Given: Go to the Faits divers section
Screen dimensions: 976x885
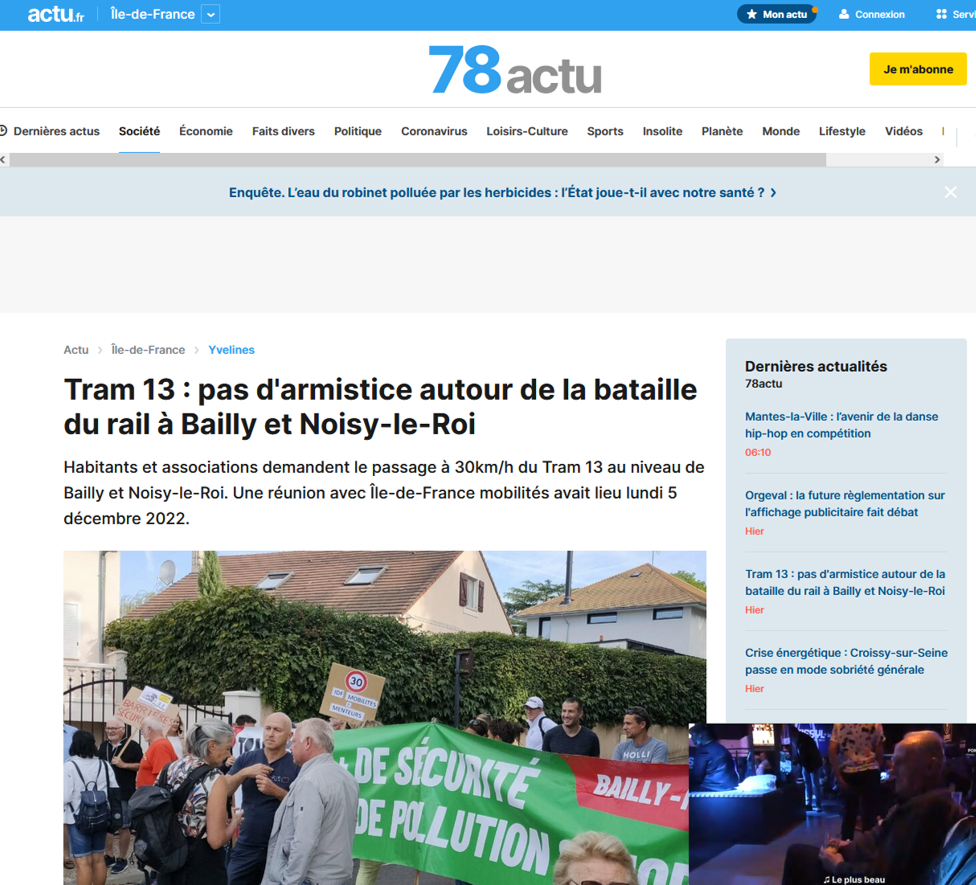Looking at the screenshot, I should 283,131.
